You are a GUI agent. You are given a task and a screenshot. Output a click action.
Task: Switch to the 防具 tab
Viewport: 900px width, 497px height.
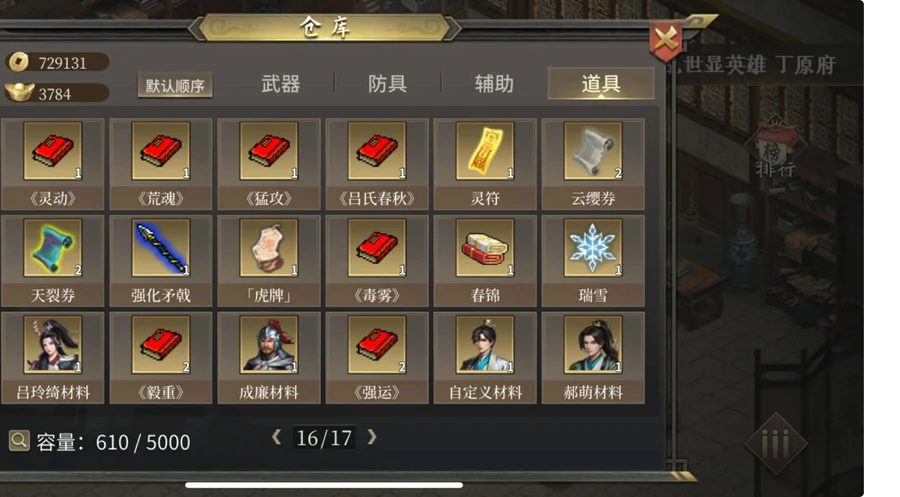pos(387,84)
